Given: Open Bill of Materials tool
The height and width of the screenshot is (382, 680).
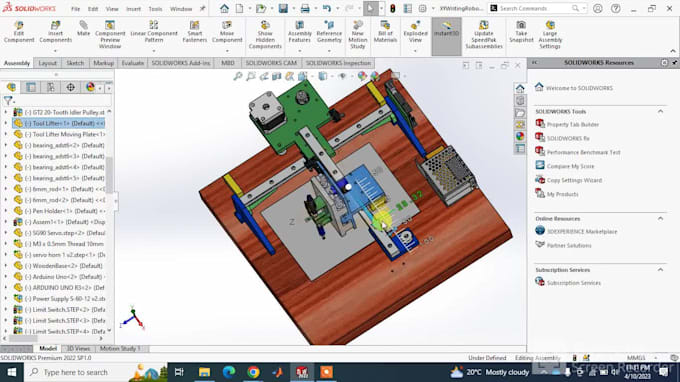Looking at the screenshot, I should (x=385, y=32).
